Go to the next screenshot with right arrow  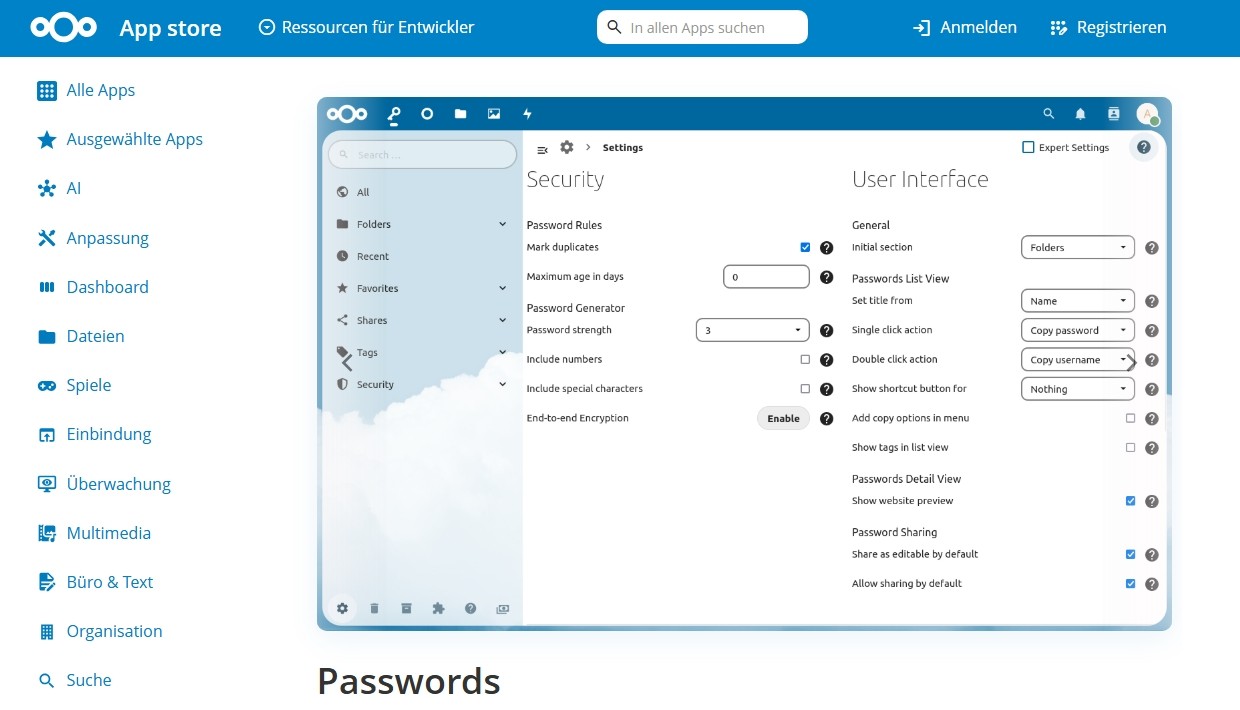click(x=1131, y=363)
